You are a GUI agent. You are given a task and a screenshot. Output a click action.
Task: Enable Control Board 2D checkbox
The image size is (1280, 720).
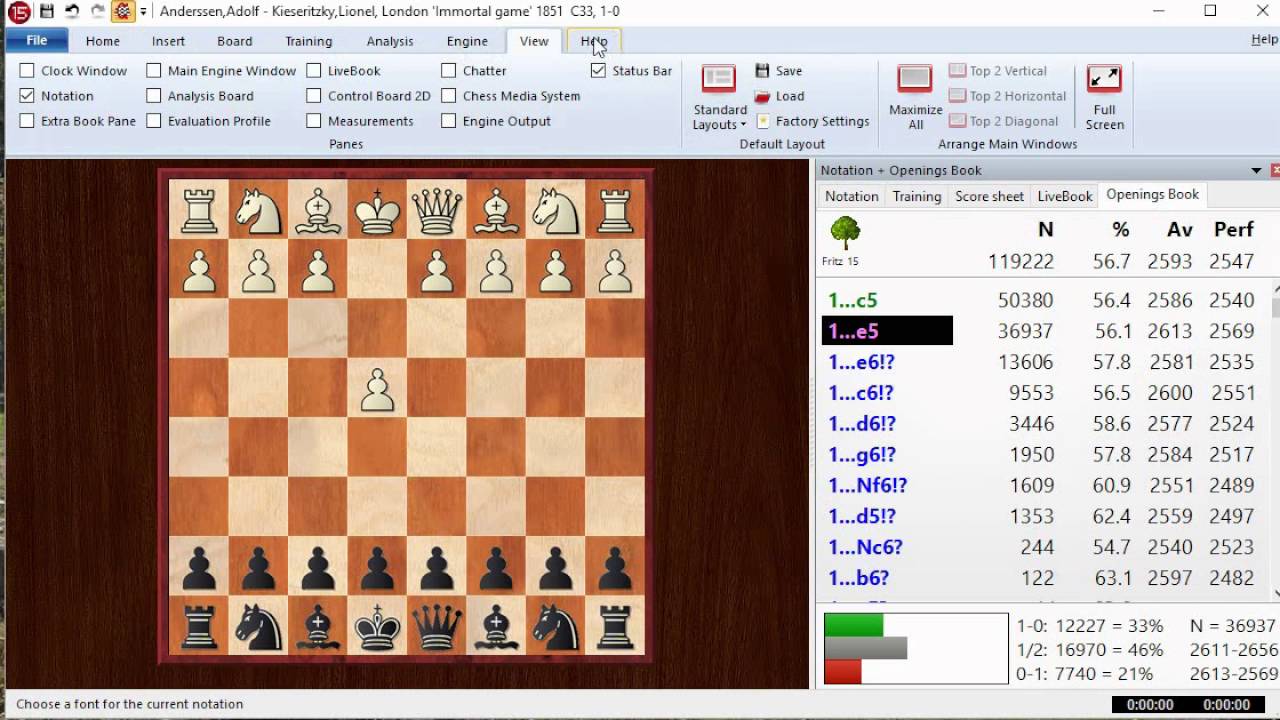[314, 96]
